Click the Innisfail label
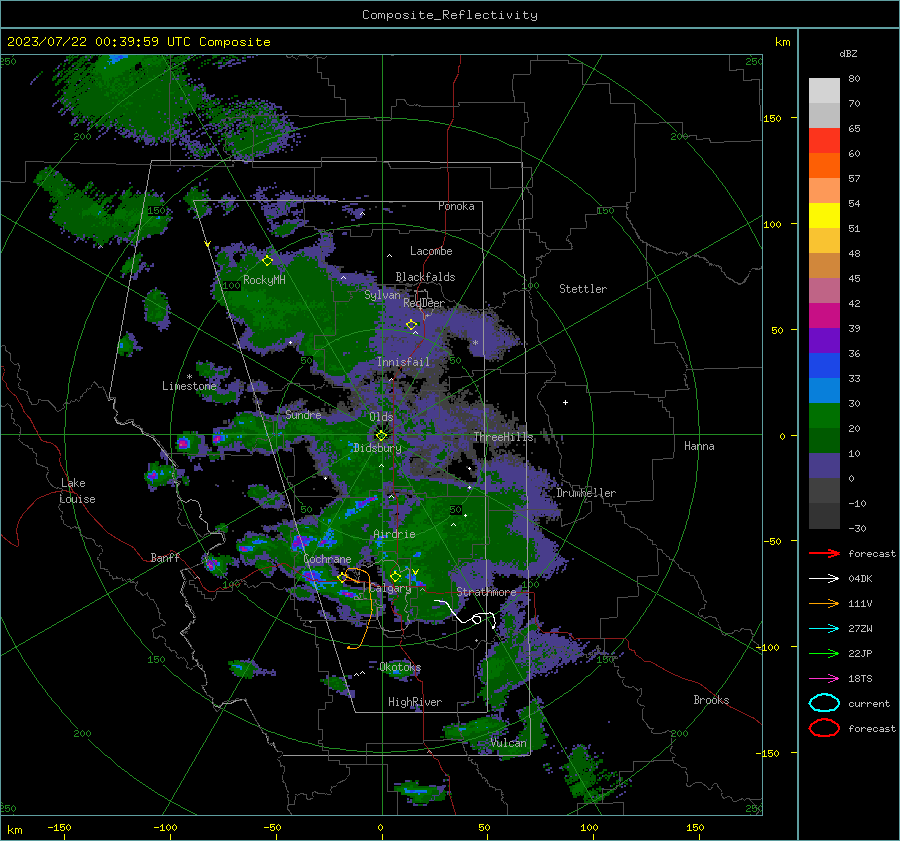The height and width of the screenshot is (841, 900). [403, 362]
